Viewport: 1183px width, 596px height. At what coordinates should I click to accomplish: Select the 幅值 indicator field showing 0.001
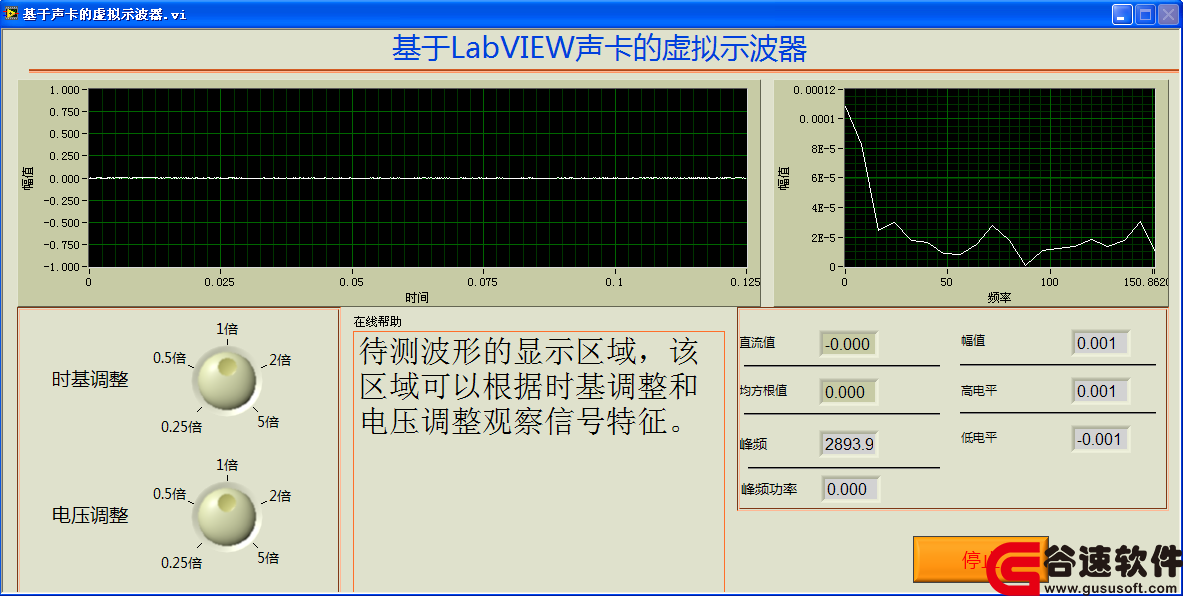point(1100,343)
